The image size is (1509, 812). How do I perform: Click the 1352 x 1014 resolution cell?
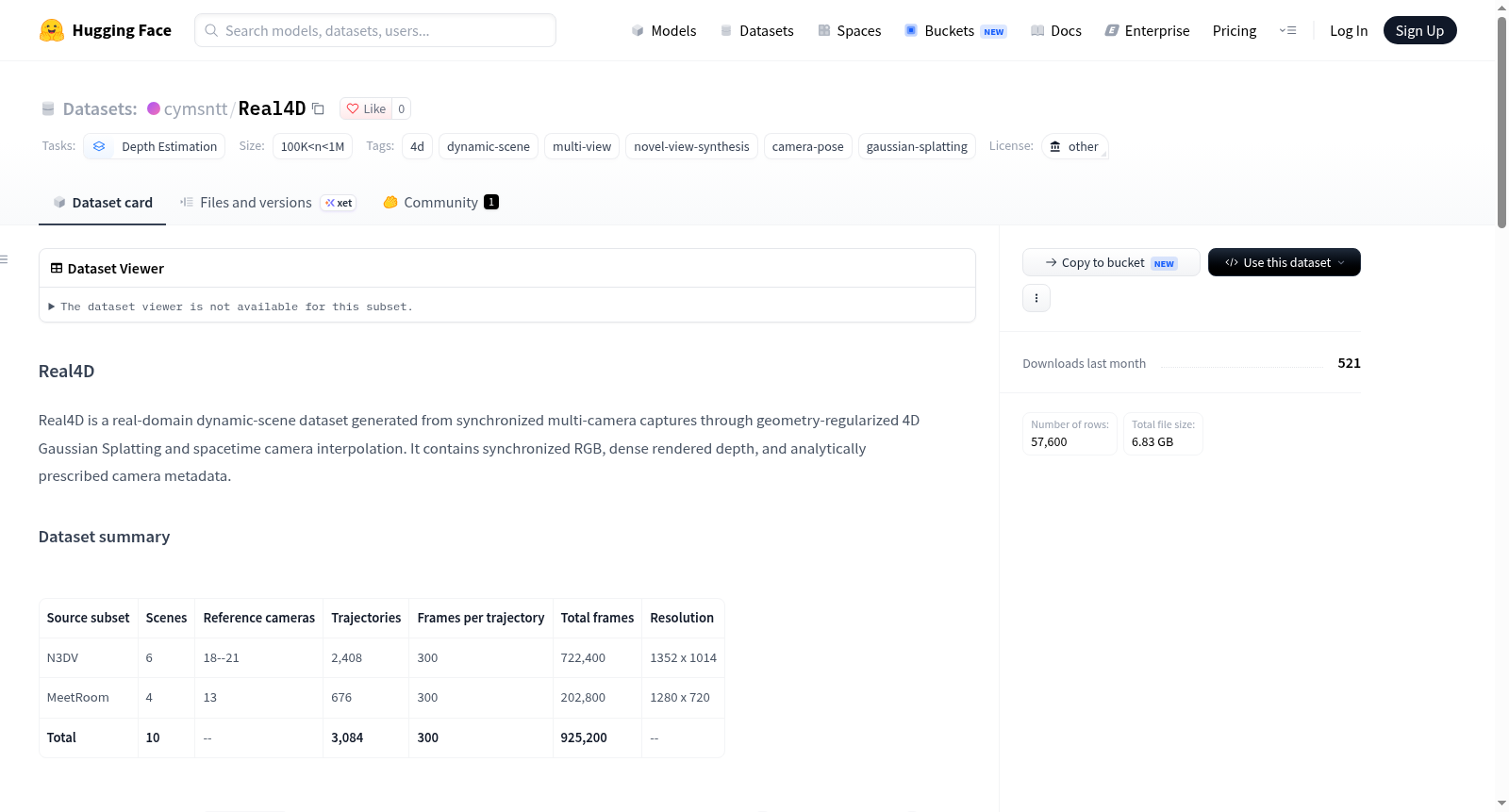(x=683, y=658)
